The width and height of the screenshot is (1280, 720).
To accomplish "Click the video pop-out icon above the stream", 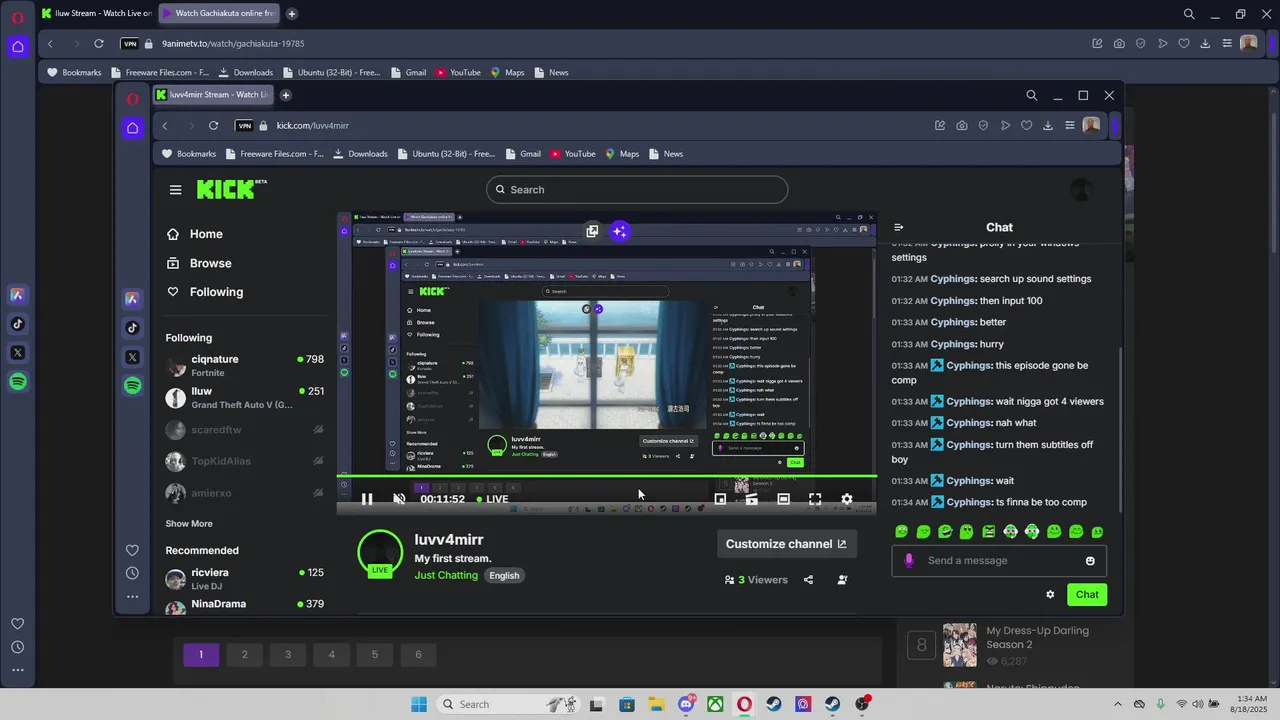I will coord(592,231).
